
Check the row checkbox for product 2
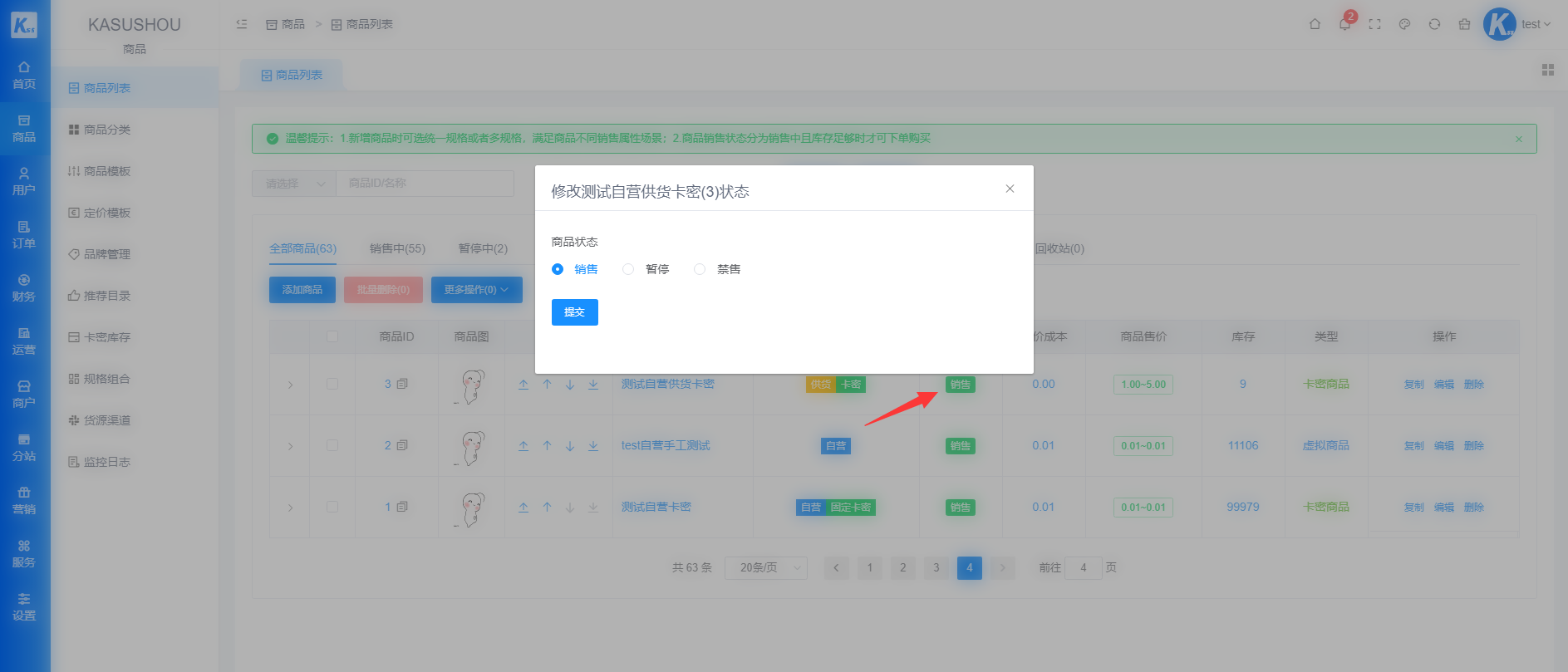(332, 445)
